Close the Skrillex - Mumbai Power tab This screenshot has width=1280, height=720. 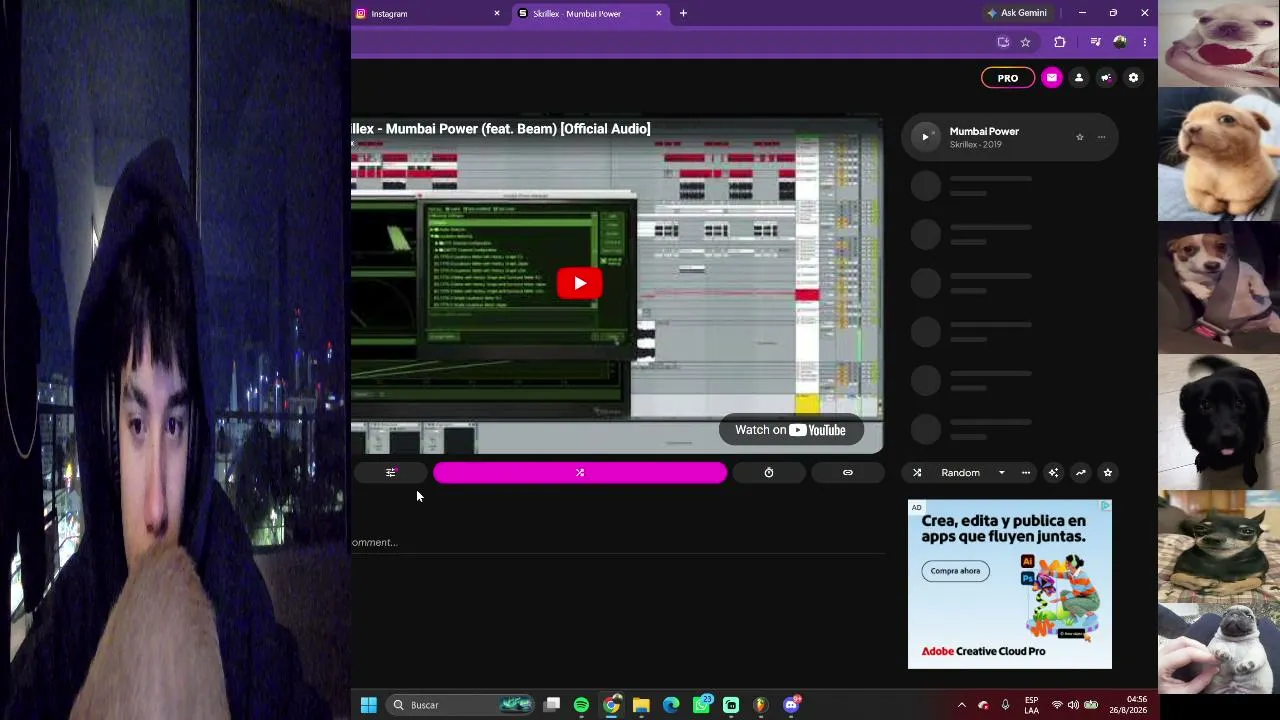click(x=659, y=14)
